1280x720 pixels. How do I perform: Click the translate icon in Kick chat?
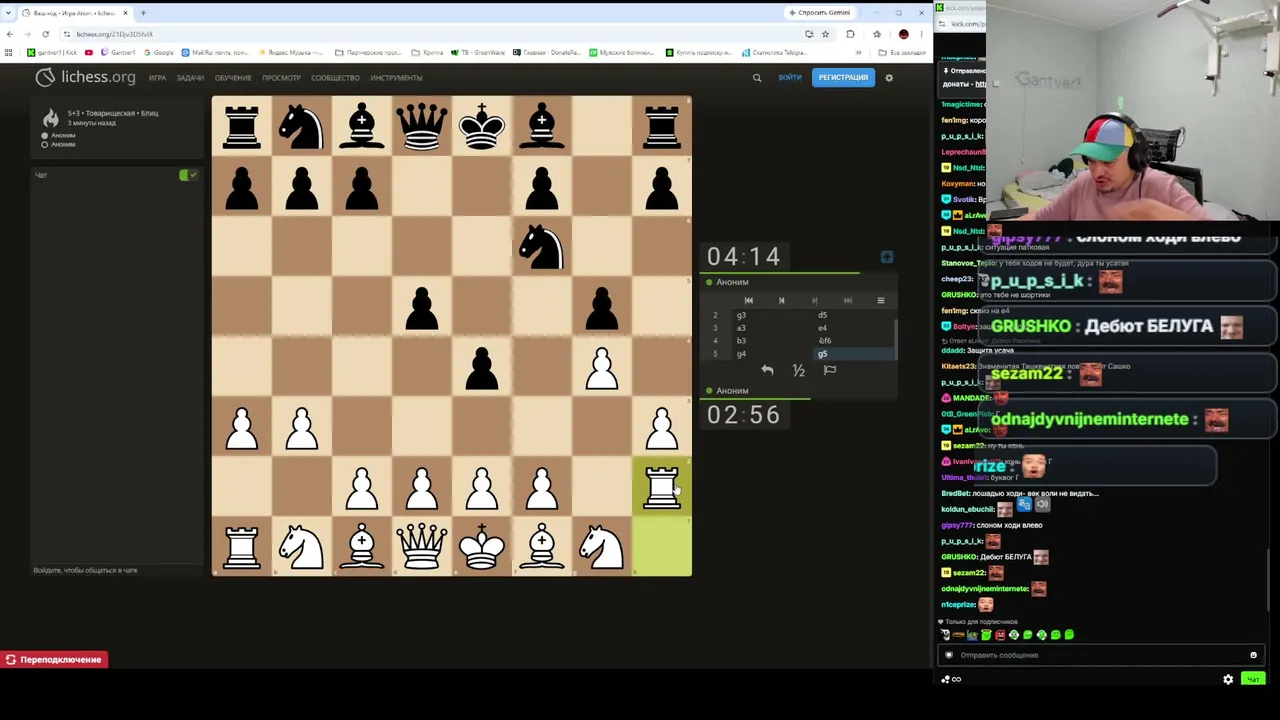(1024, 505)
